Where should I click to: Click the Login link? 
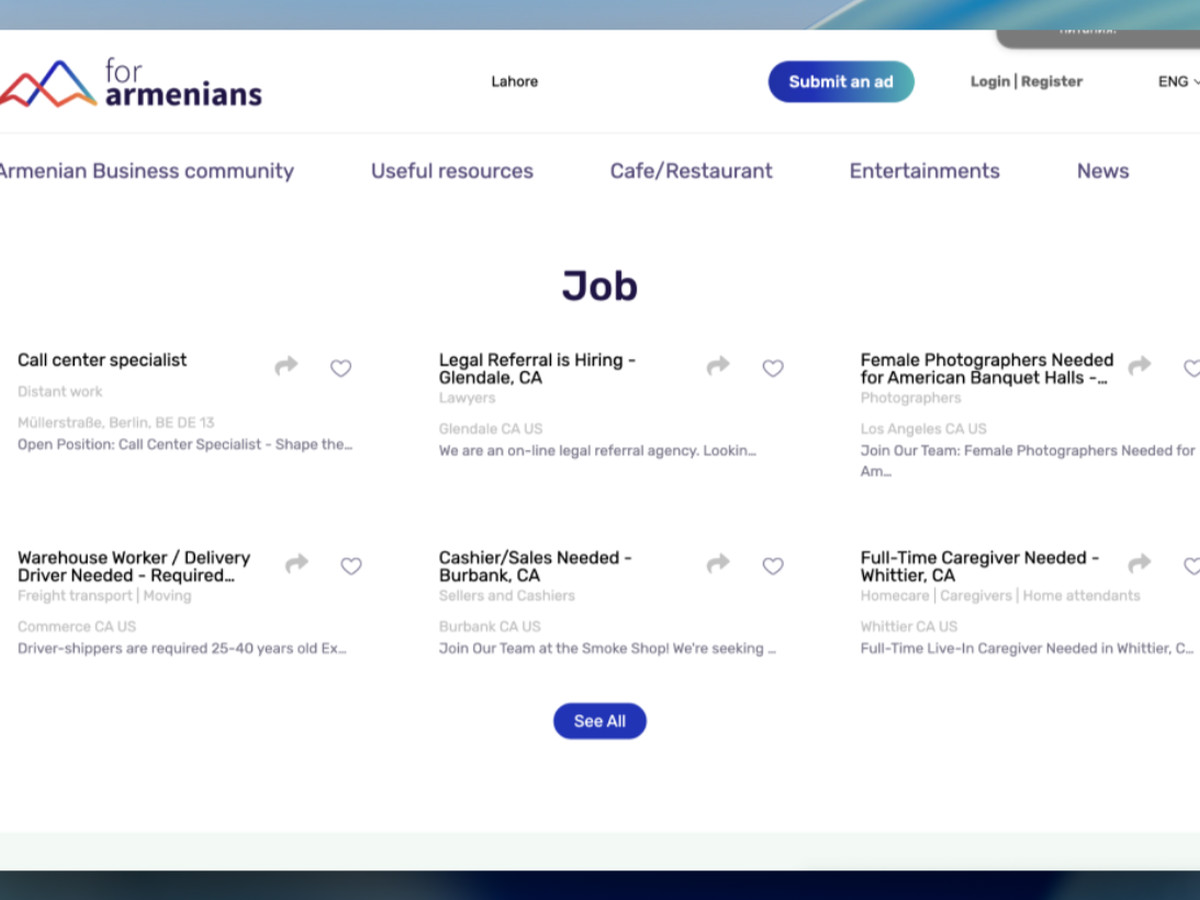click(990, 82)
